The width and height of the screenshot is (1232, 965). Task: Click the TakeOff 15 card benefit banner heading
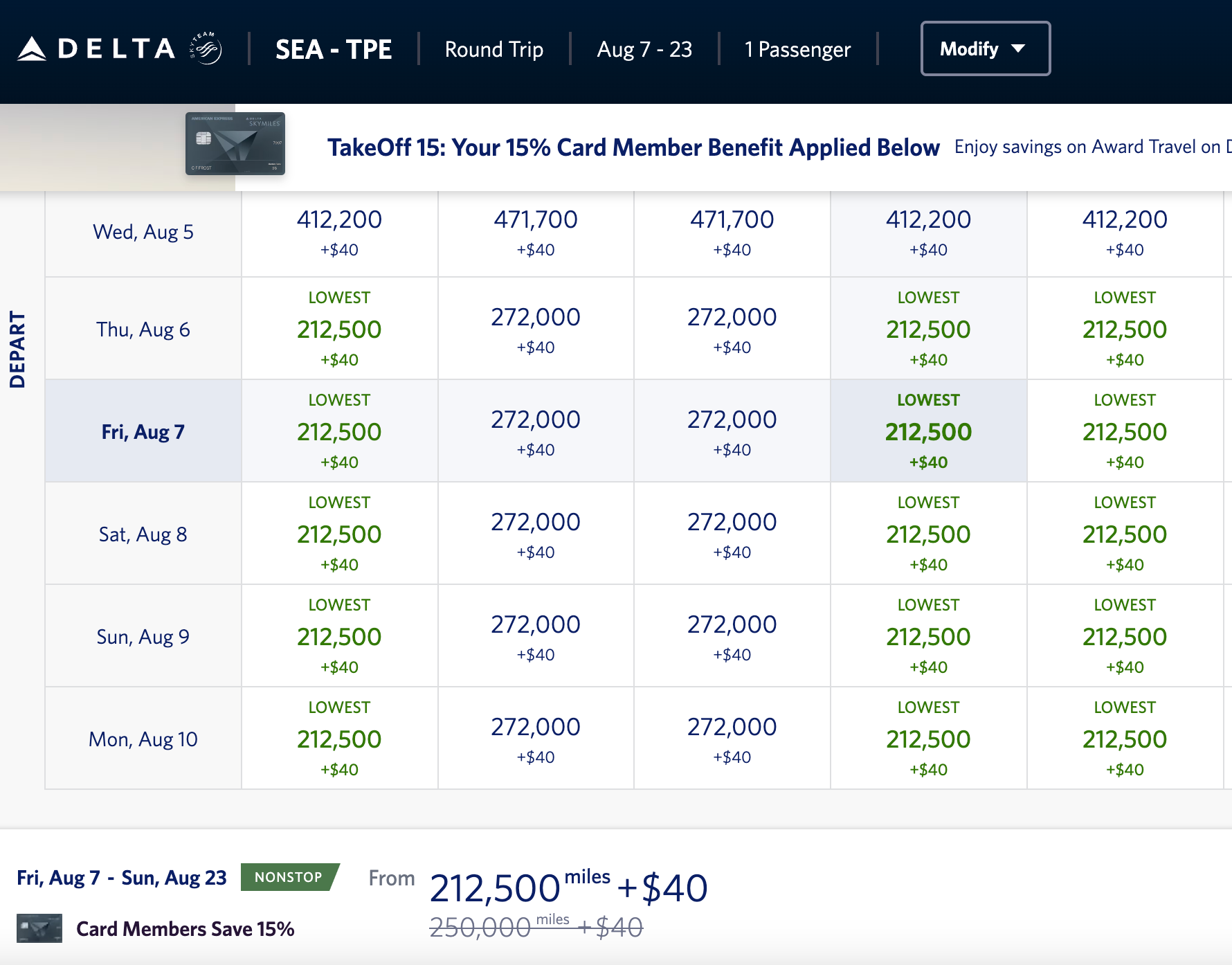pyautogui.click(x=633, y=147)
